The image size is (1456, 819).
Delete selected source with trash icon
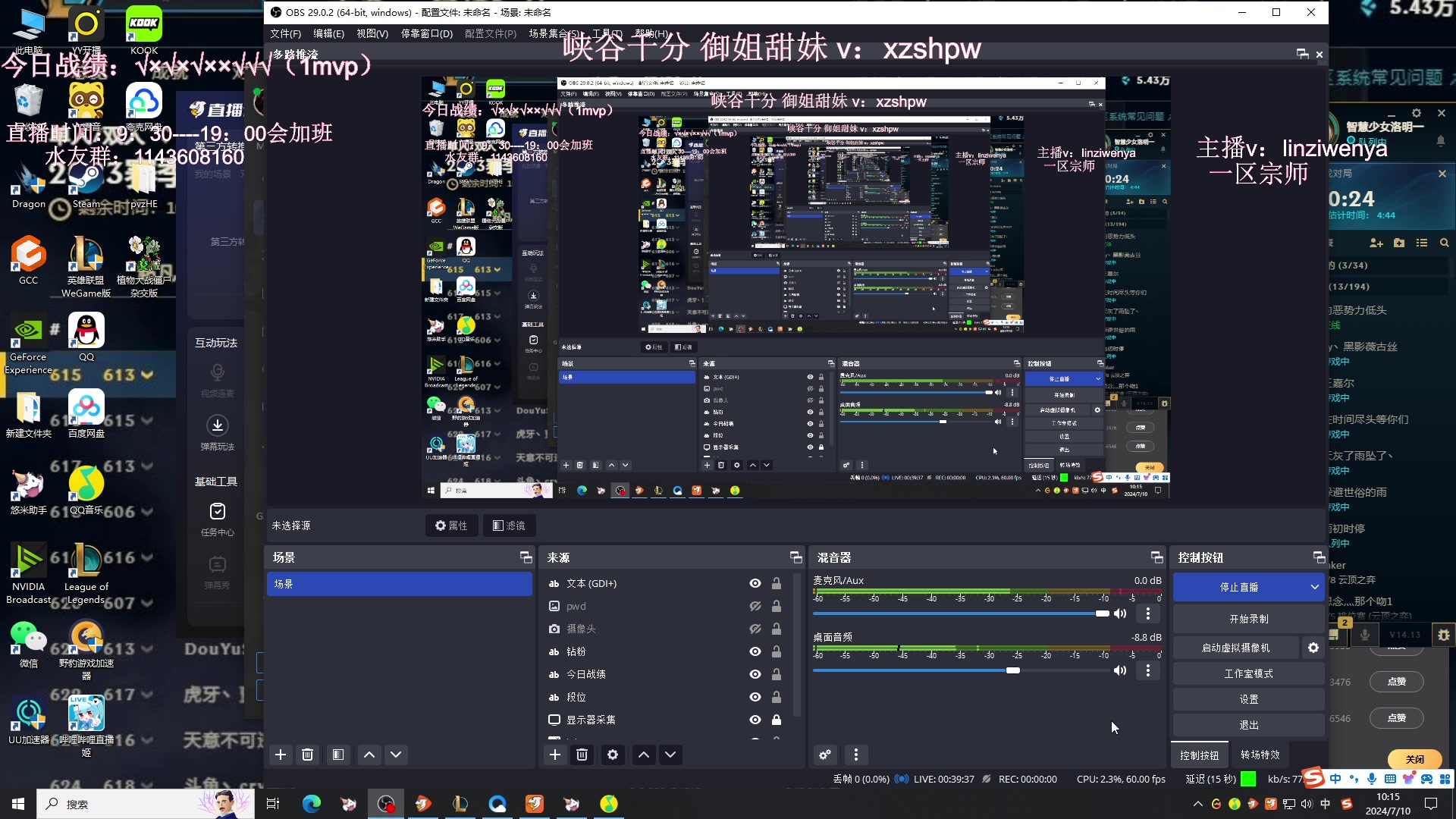click(582, 755)
